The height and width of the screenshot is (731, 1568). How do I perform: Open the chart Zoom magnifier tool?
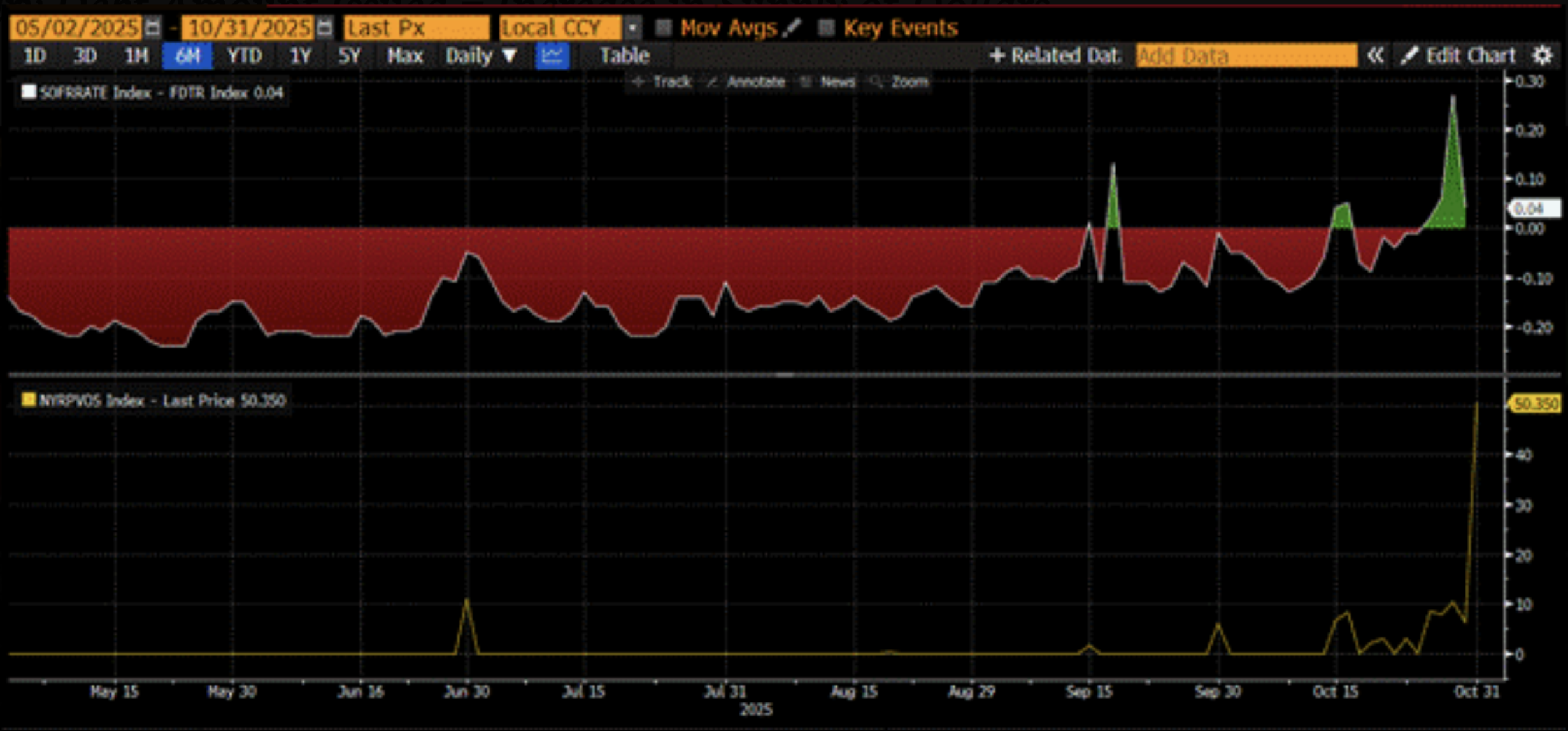coord(899,82)
